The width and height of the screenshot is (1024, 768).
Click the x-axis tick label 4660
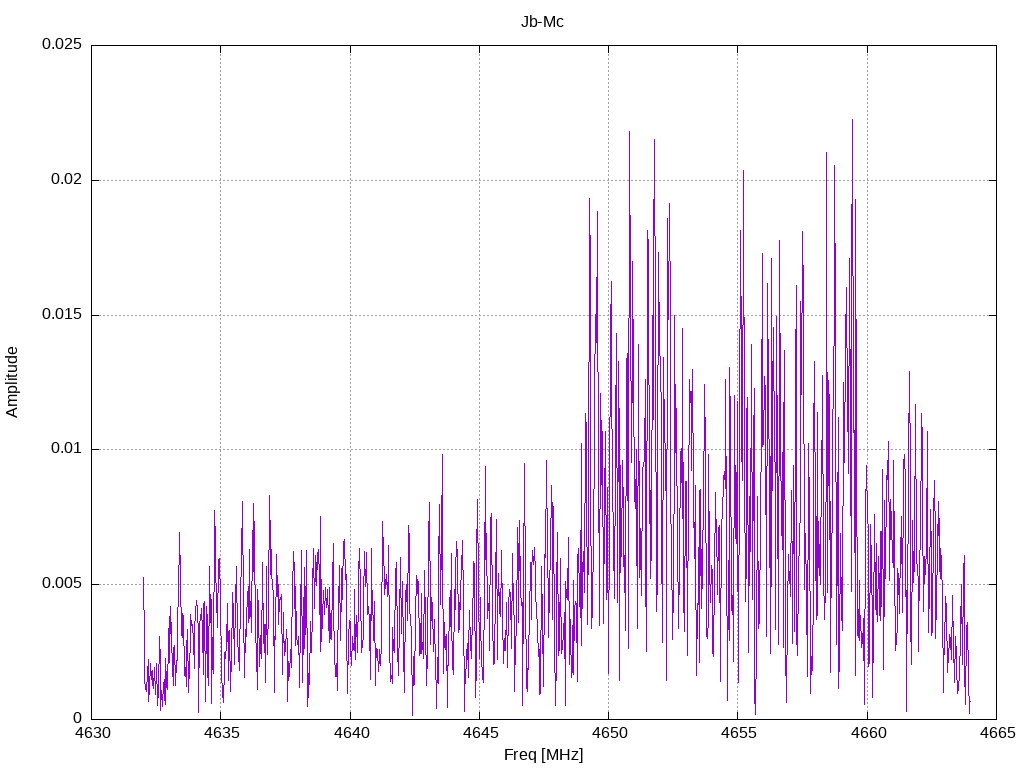tap(868, 733)
